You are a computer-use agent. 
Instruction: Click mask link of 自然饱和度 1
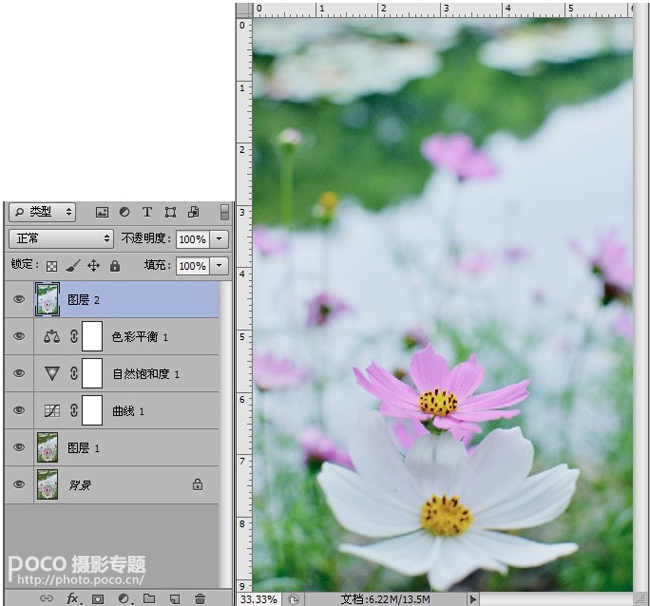[74, 373]
